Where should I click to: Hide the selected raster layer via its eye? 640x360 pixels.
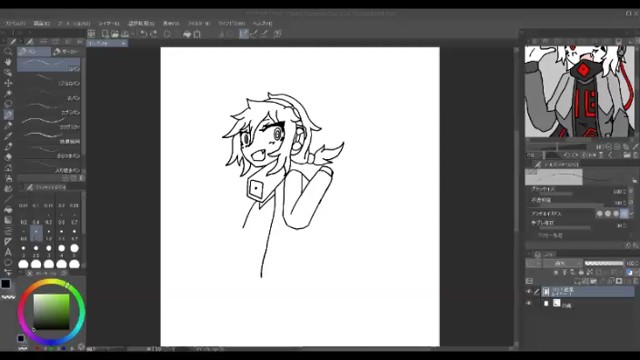pos(529,291)
